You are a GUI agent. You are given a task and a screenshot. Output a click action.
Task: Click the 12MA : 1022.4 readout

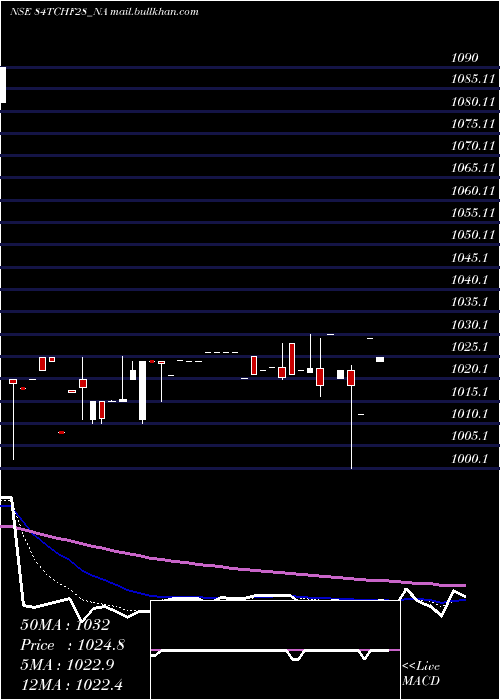point(72,685)
